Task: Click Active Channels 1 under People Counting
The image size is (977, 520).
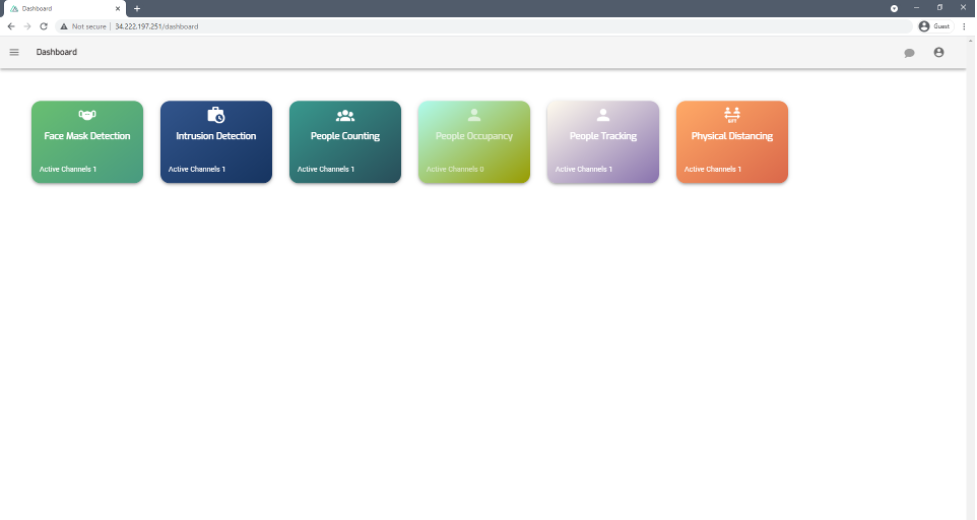Action: coord(326,169)
